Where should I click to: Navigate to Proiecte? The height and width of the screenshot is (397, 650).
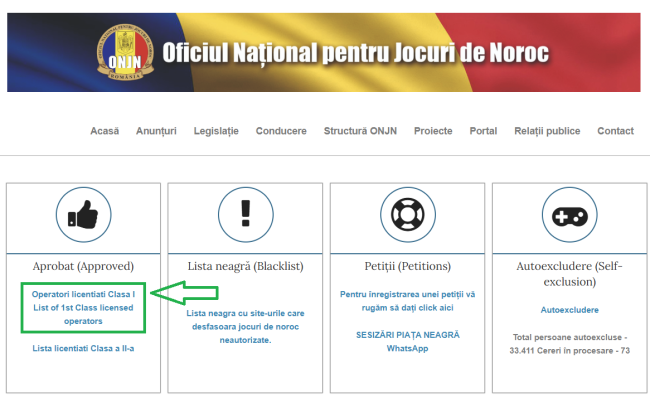click(x=433, y=131)
